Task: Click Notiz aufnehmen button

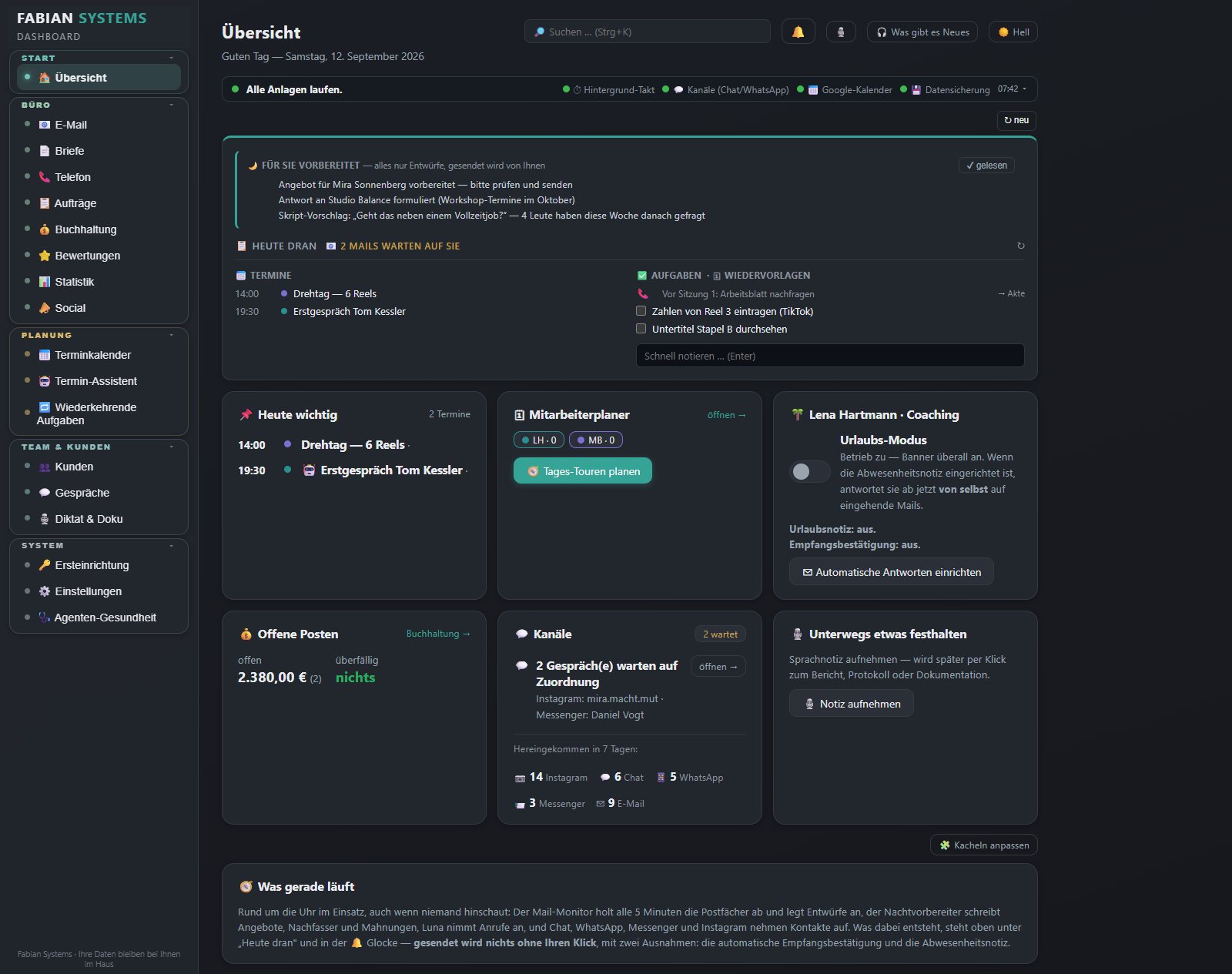Action: [x=852, y=704]
